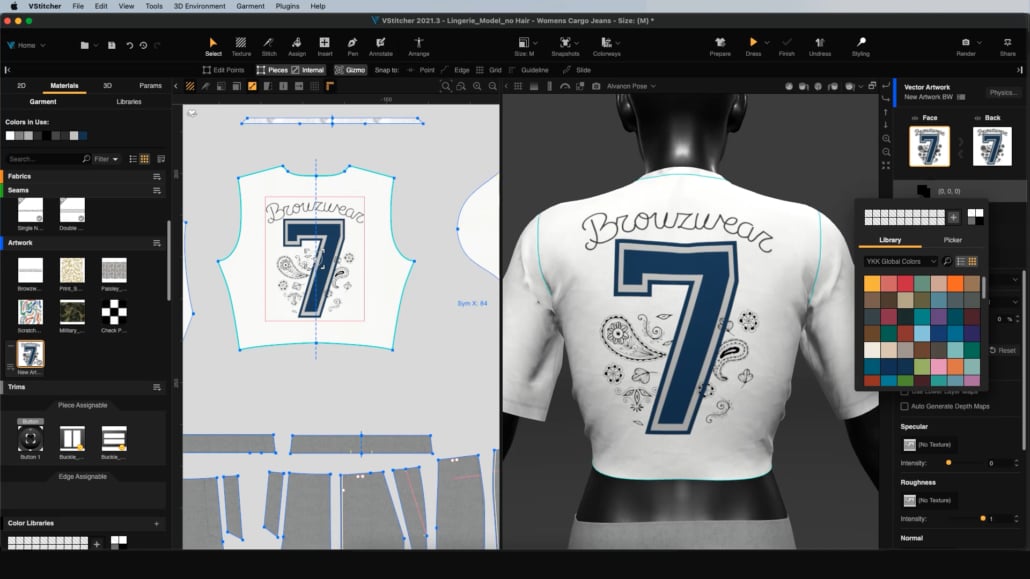Click the Undress icon
1030x579 pixels.
821,46
